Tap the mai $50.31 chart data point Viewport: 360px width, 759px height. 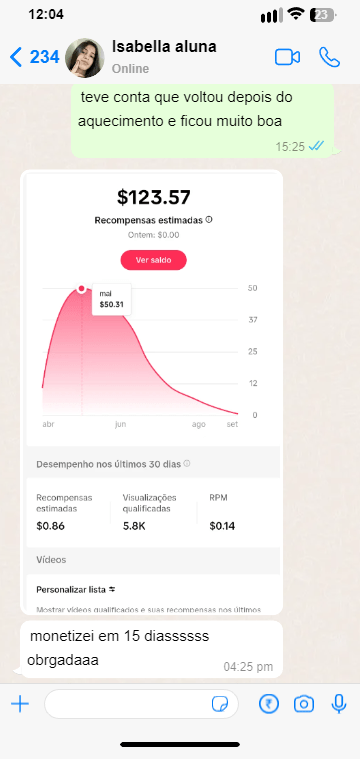[82, 289]
